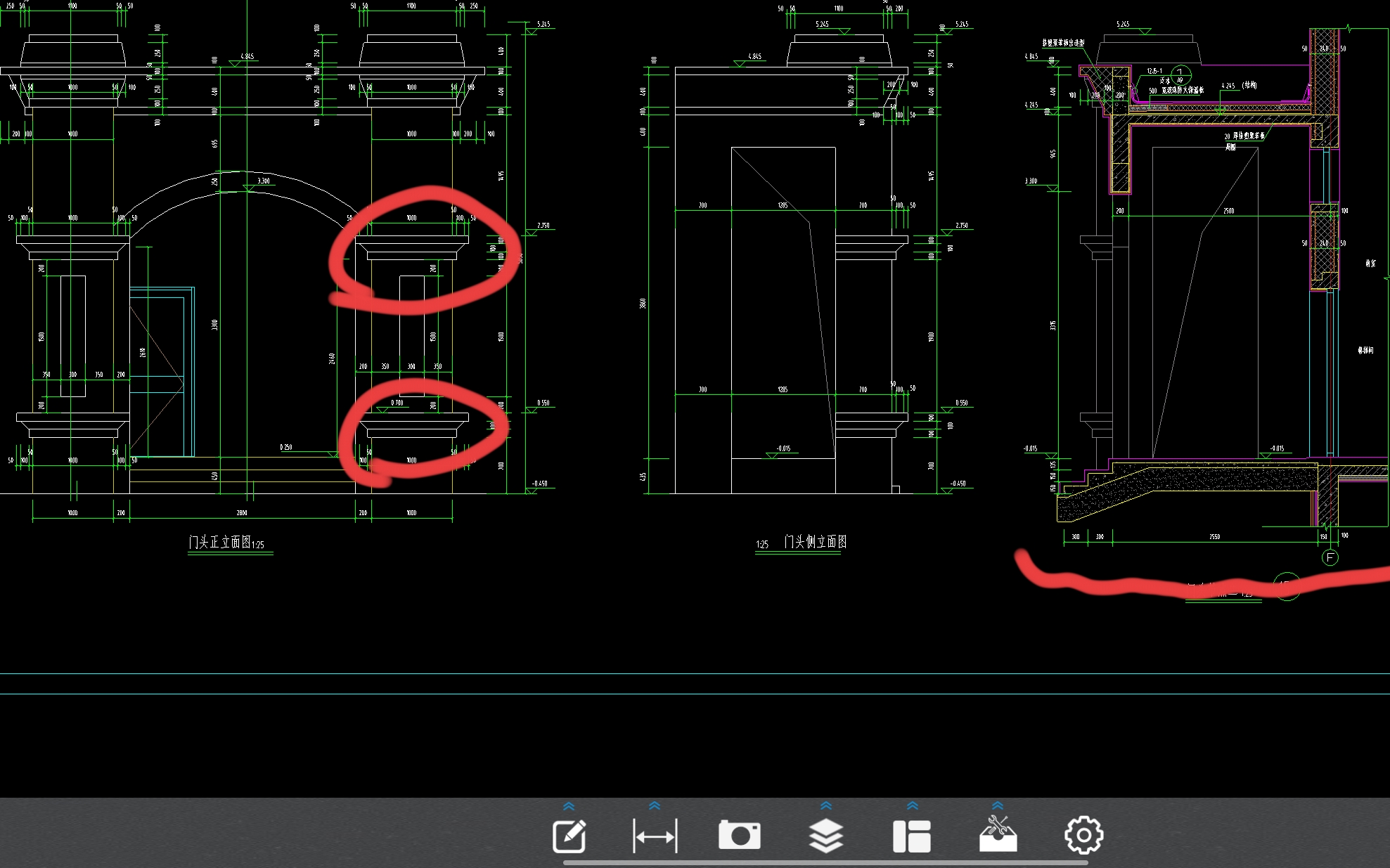Tap the camera snapshot icon

(739, 835)
